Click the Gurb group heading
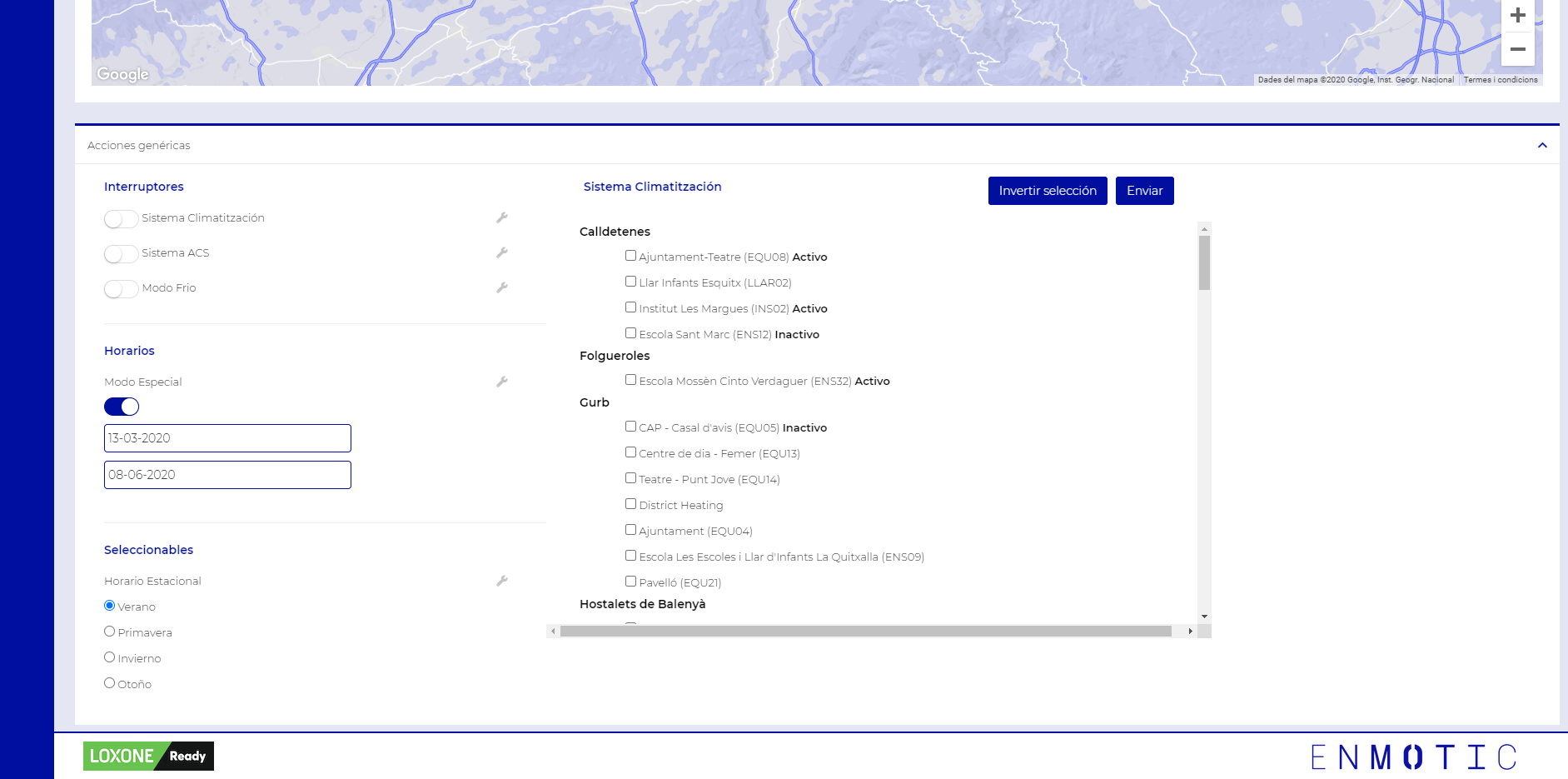 pyautogui.click(x=595, y=402)
